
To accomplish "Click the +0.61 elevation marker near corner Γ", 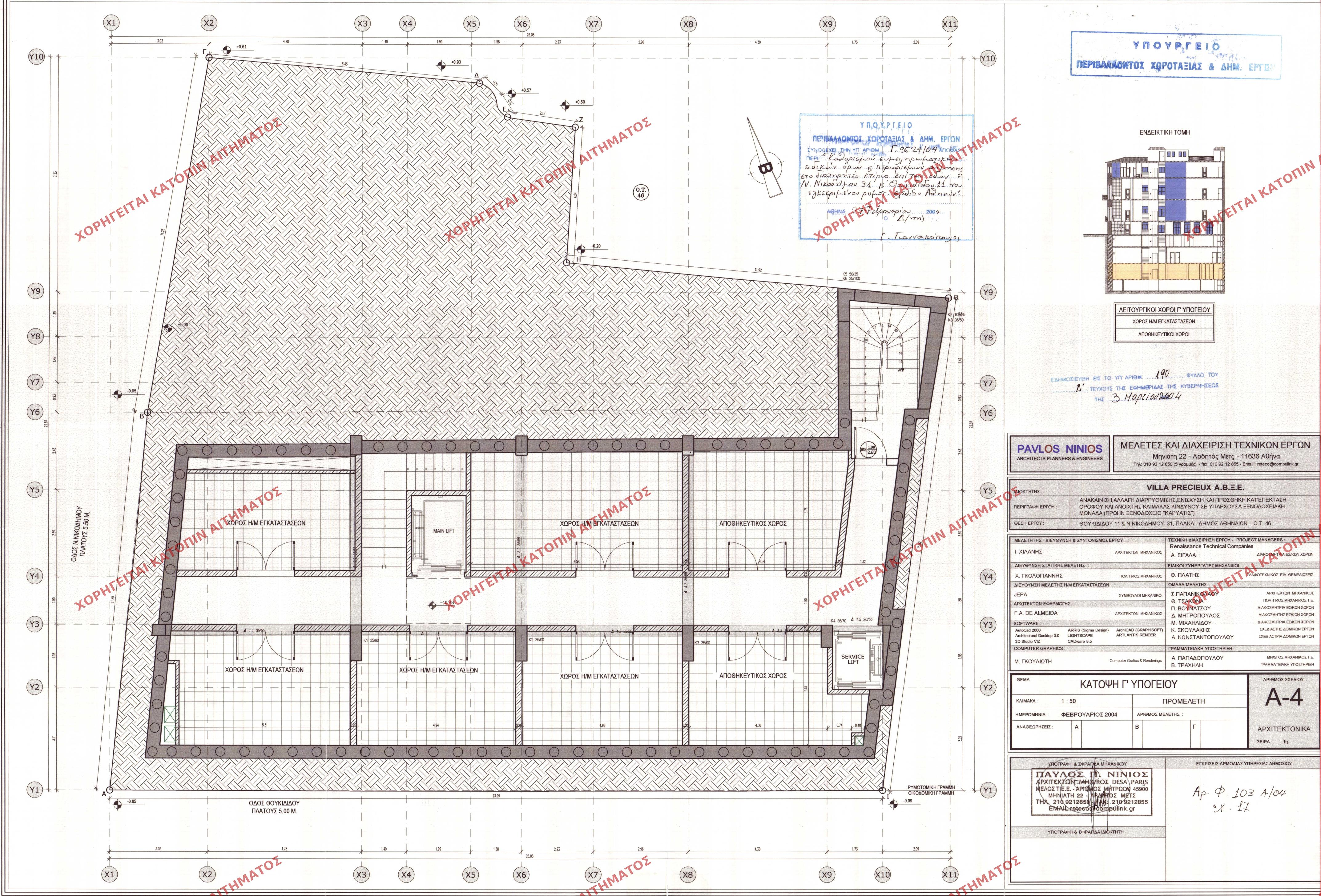I will pyautogui.click(x=227, y=50).
